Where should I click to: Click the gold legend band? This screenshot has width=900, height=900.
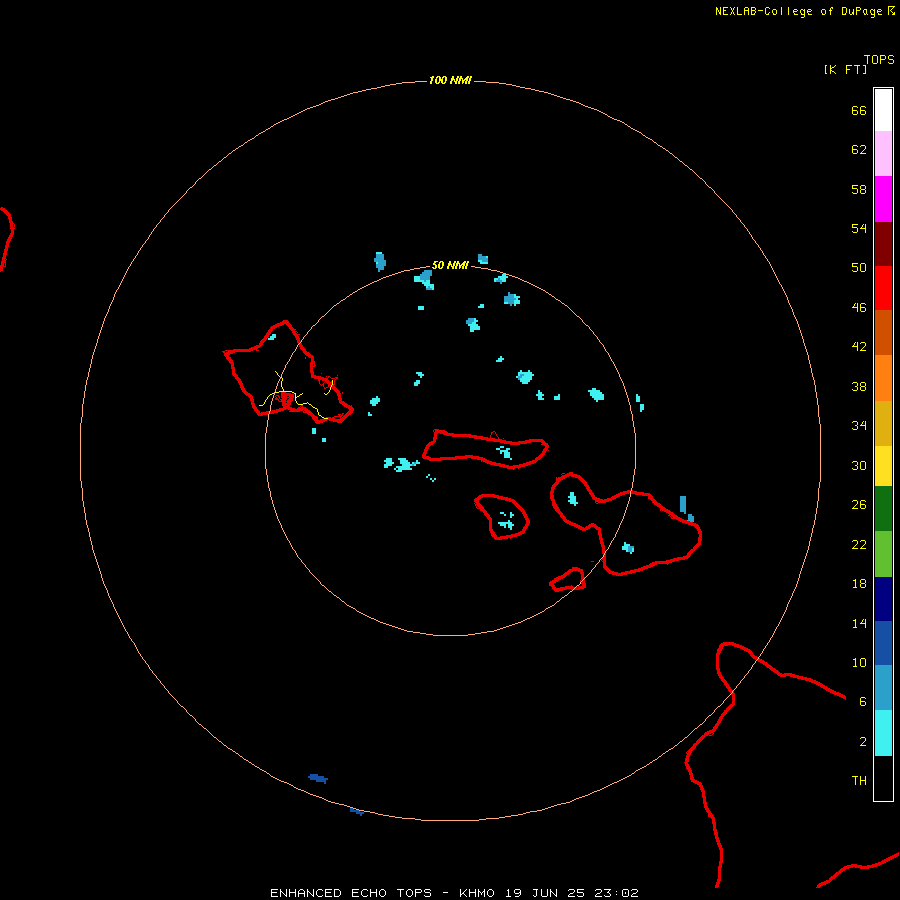[883, 423]
